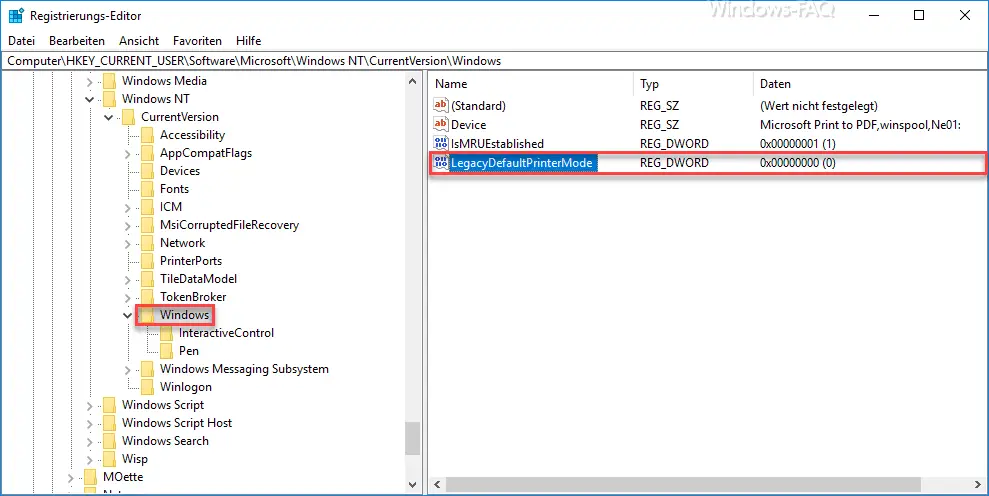The image size is (989, 496).
Task: Expand the TokenBroker key
Action: click(127, 297)
